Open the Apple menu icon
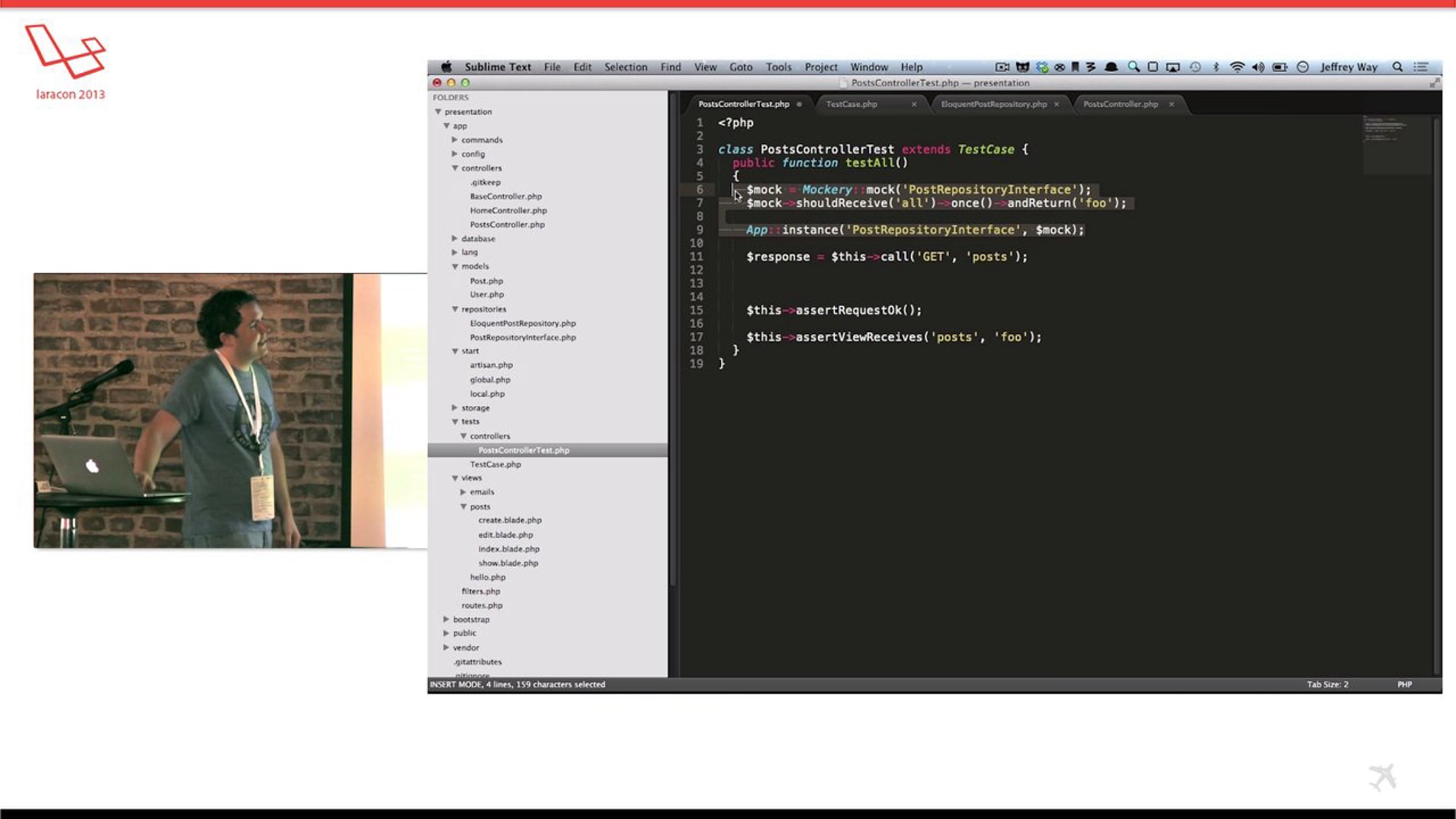 [447, 67]
